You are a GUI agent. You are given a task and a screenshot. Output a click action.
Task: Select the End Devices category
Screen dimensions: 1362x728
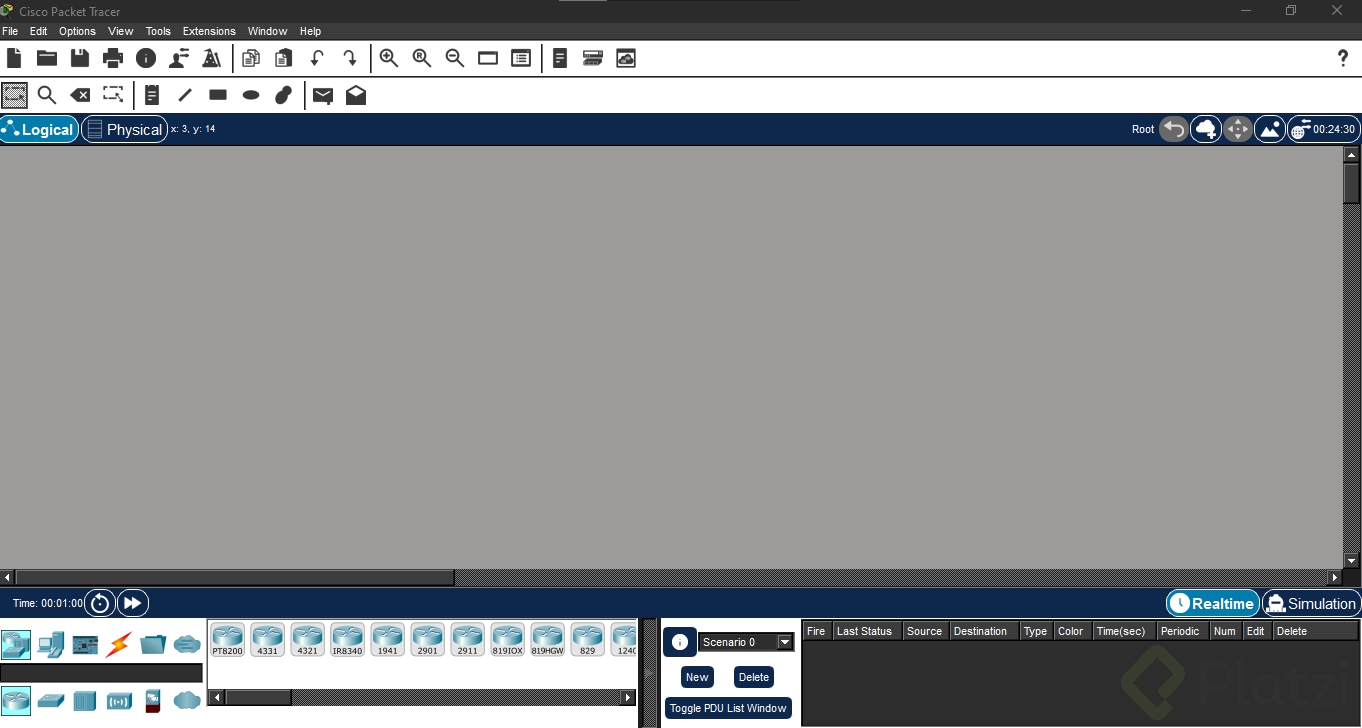pyautogui.click(x=50, y=644)
